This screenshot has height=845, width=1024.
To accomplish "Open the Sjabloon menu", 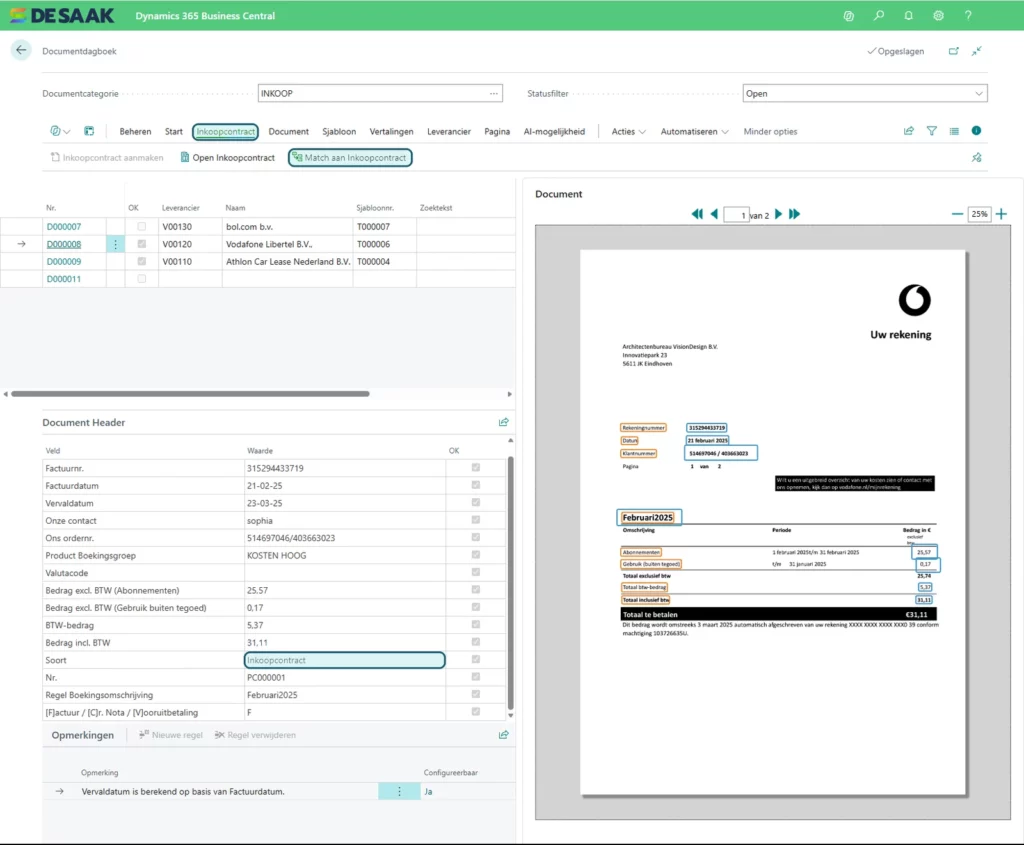I will 339,131.
